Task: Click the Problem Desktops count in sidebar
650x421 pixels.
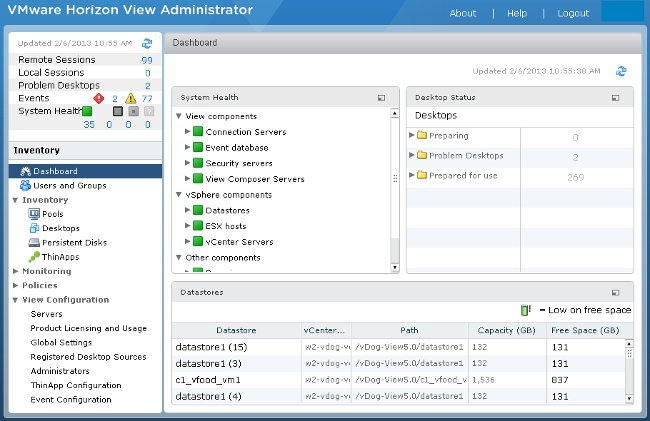Action: 148,86
